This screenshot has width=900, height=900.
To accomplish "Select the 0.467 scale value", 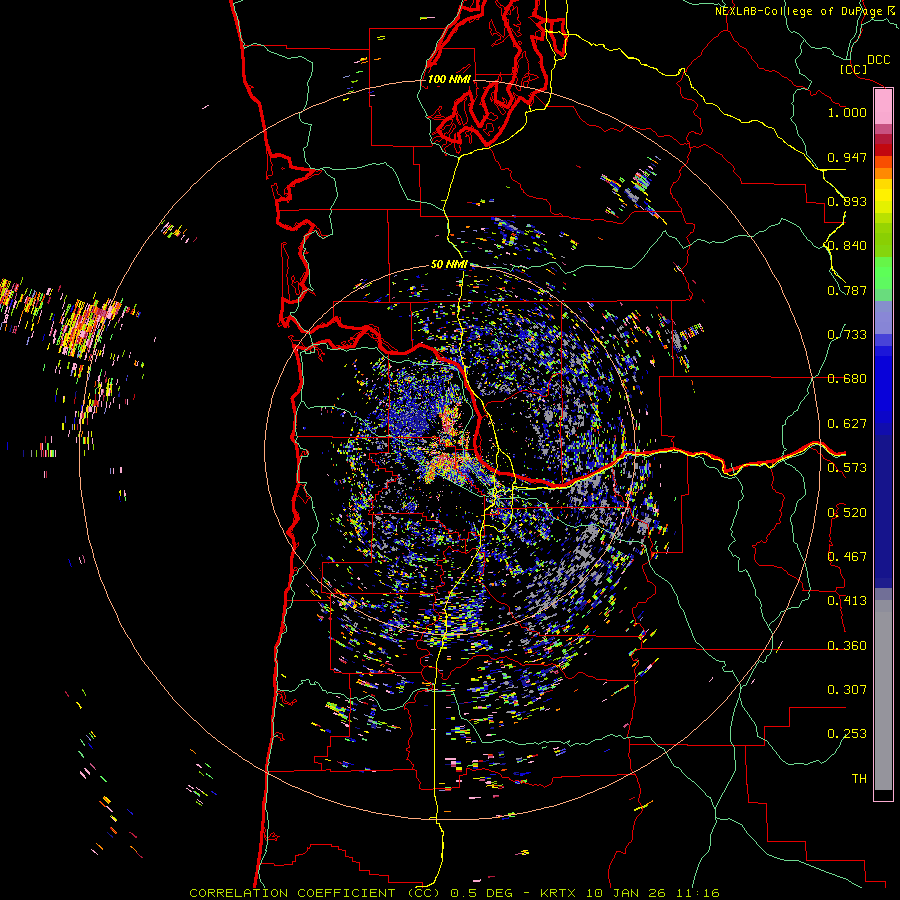I will pyautogui.click(x=847, y=557).
